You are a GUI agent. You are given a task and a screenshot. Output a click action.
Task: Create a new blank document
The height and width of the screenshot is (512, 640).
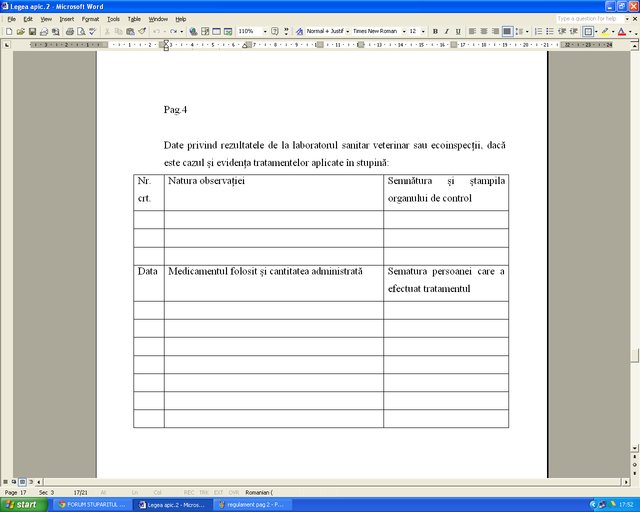point(9,31)
